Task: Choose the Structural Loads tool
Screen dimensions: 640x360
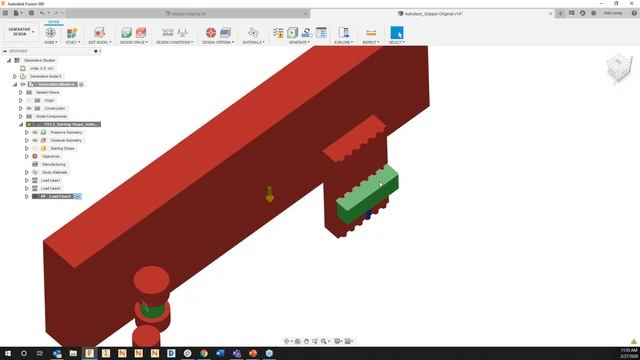Action: click(182, 33)
